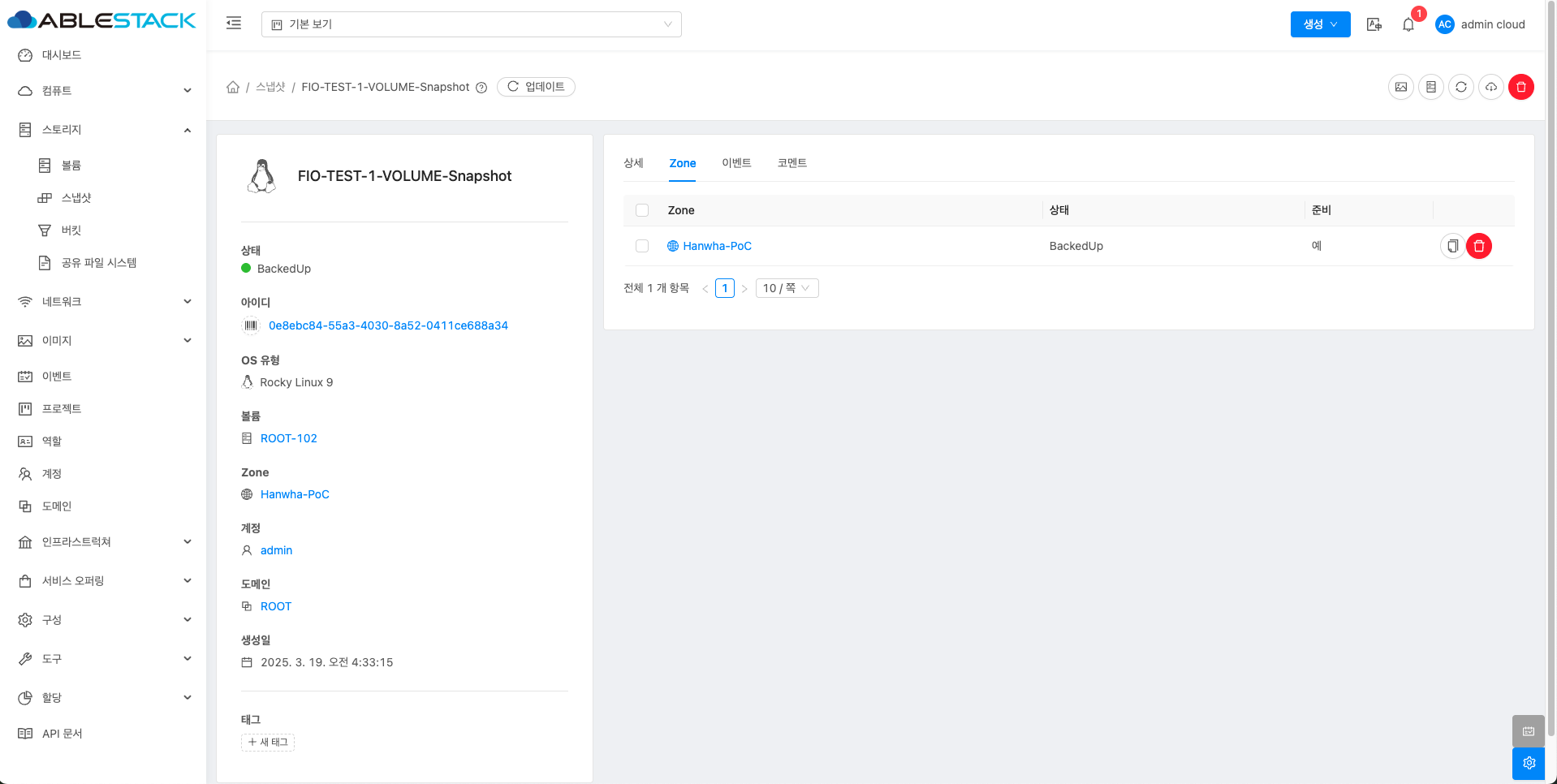
Task: Click the 업데이트 refresh button
Action: pos(536,87)
